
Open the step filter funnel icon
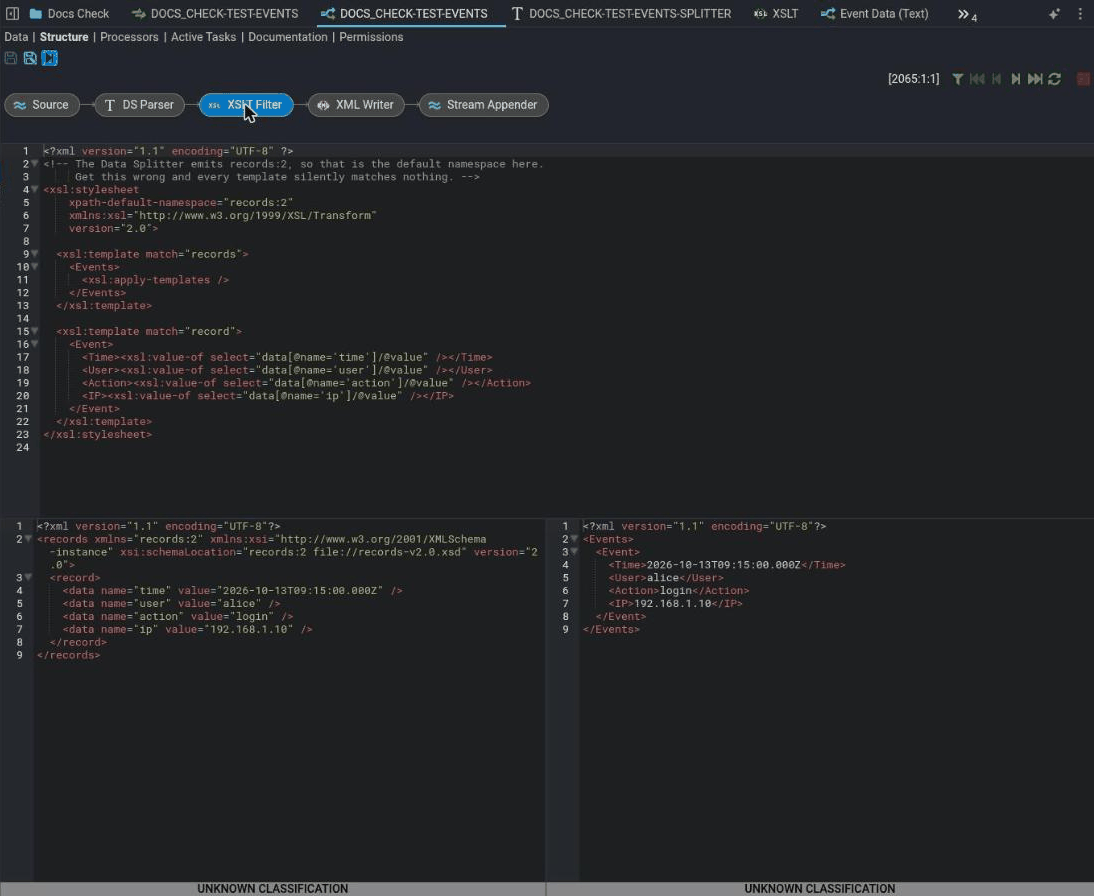[x=958, y=79]
